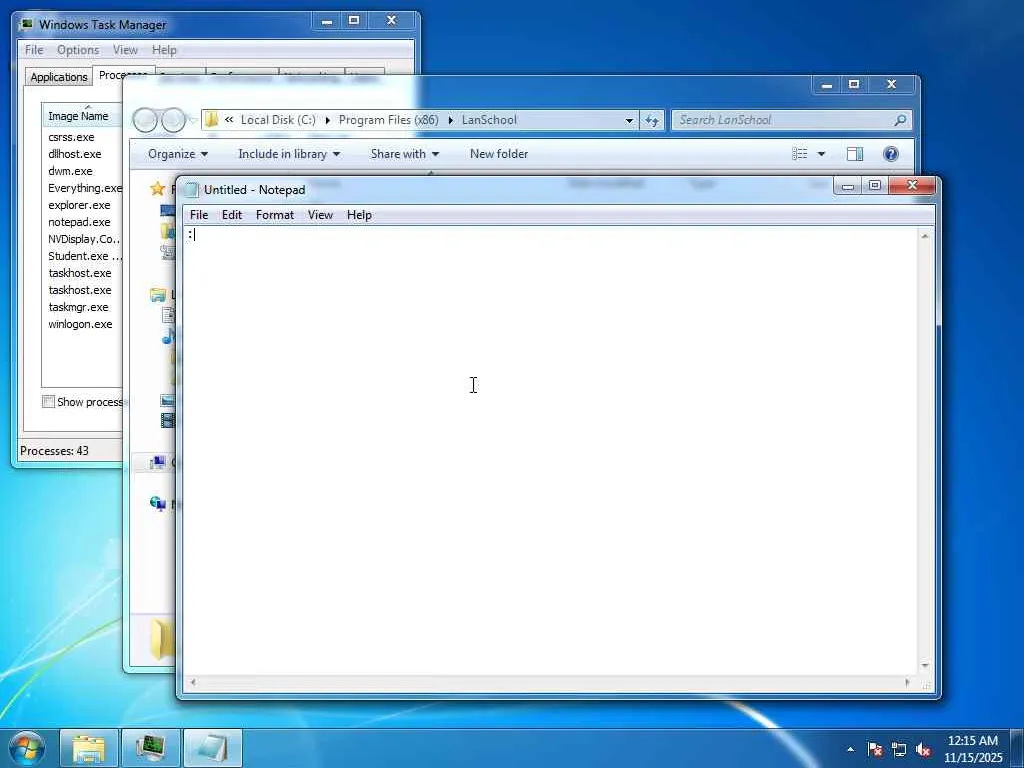
Task: Click Network icon in navigation pane
Action: pos(157,504)
